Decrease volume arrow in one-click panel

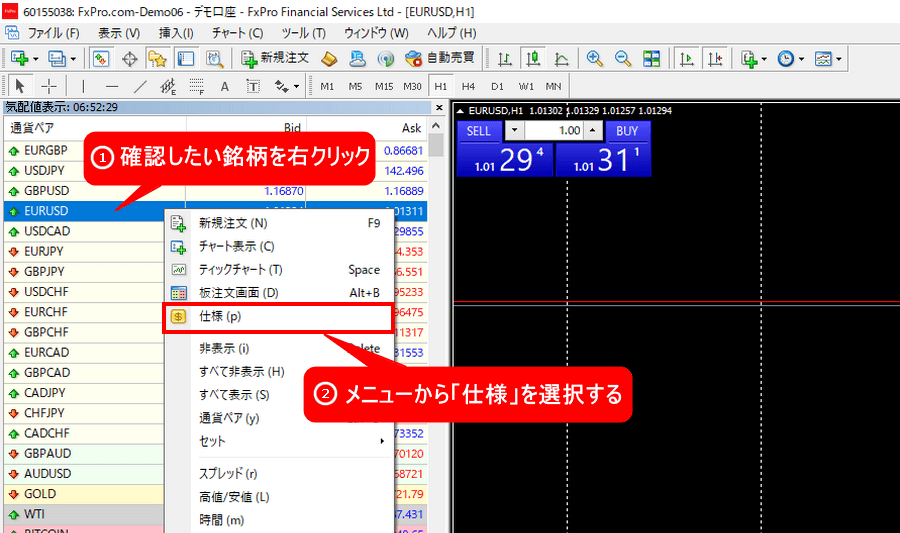click(x=514, y=130)
